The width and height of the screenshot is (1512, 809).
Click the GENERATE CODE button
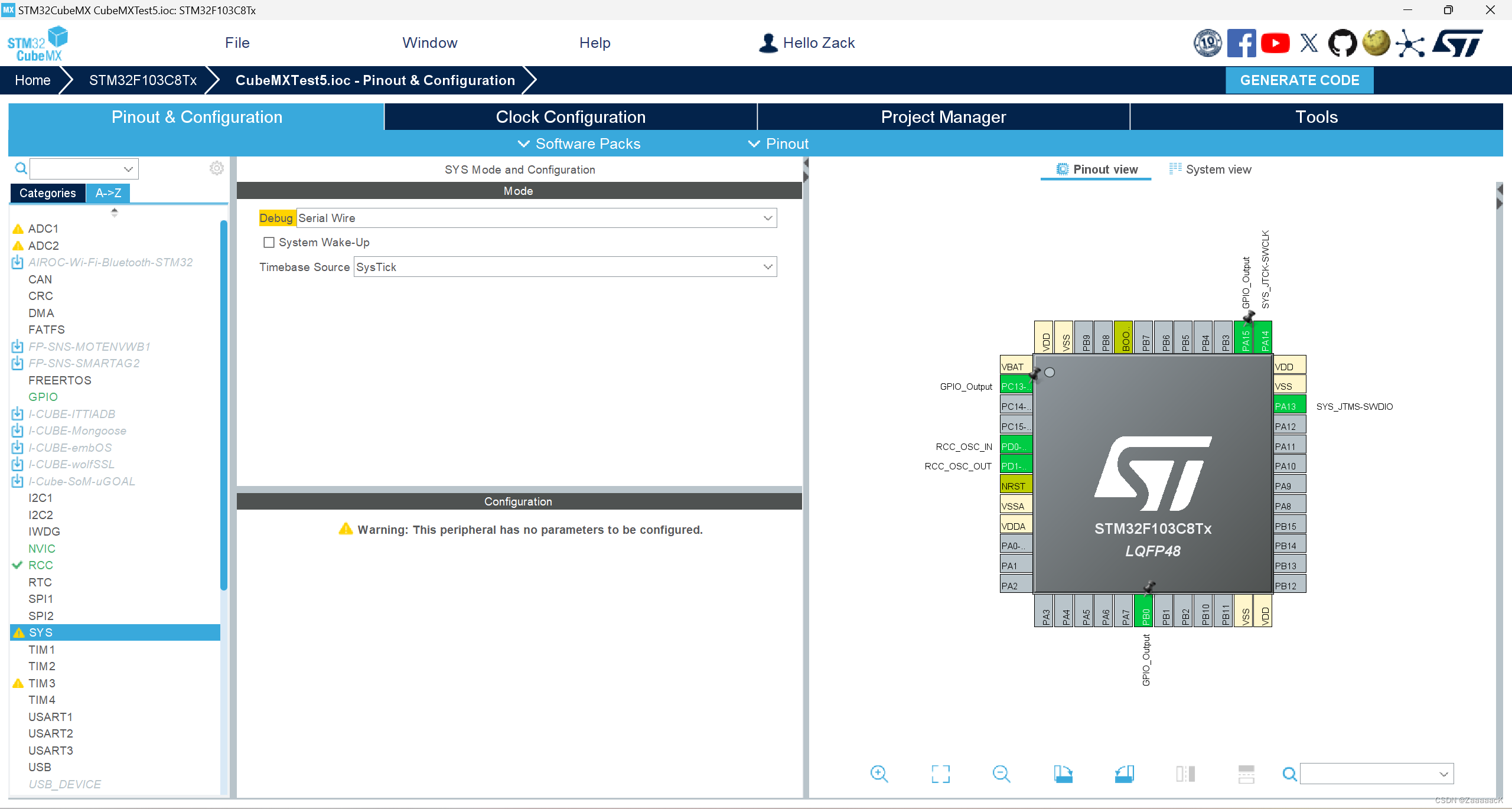tap(1299, 80)
